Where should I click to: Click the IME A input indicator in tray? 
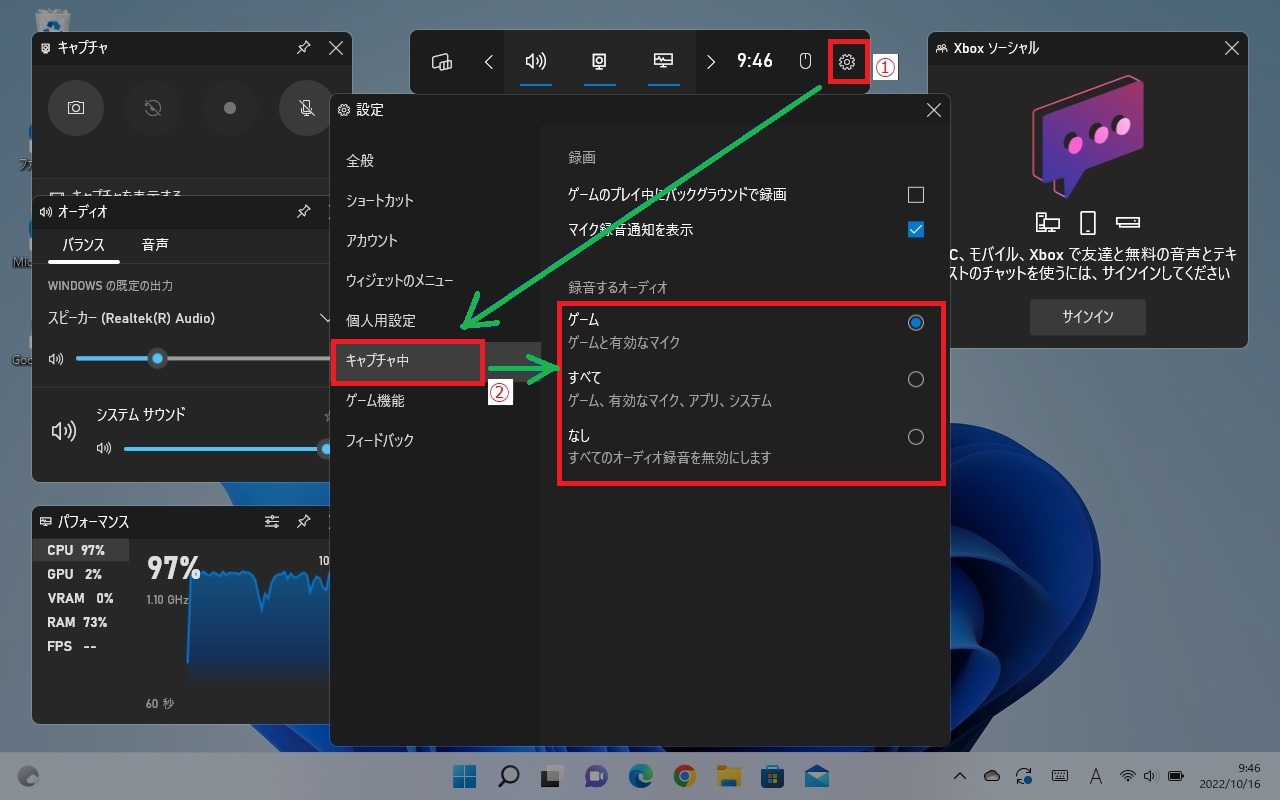1096,776
